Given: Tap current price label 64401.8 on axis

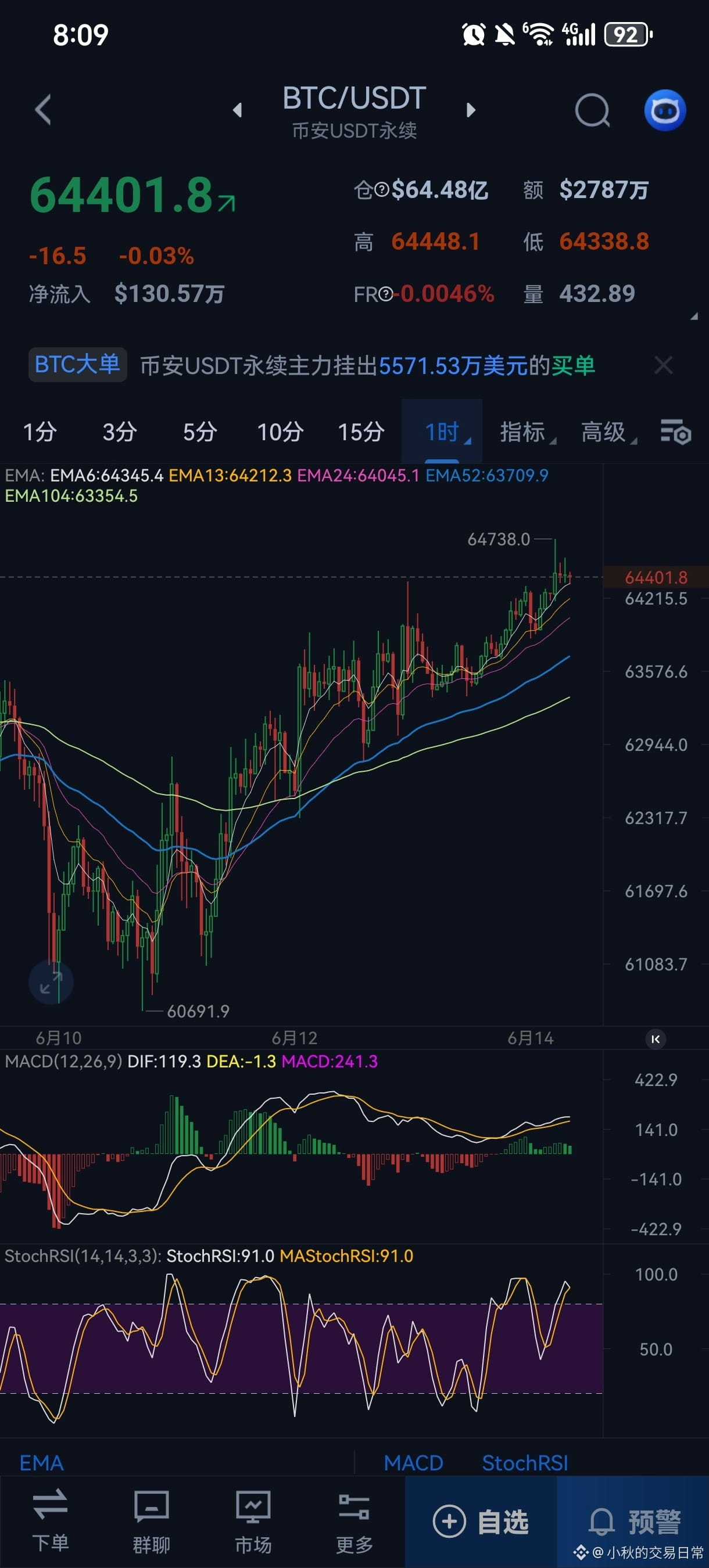Looking at the screenshot, I should pyautogui.click(x=656, y=577).
